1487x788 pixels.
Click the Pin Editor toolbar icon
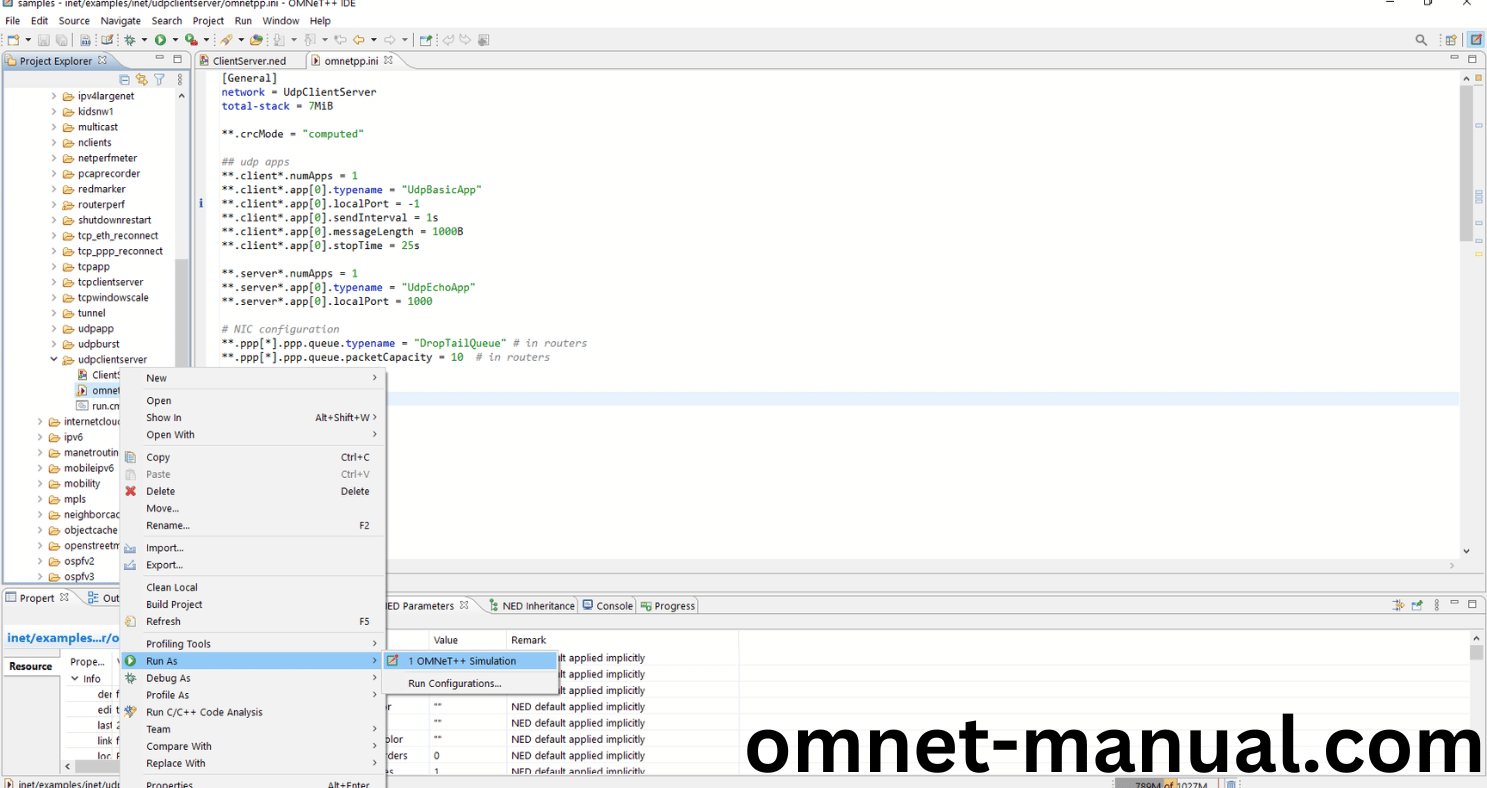425,40
